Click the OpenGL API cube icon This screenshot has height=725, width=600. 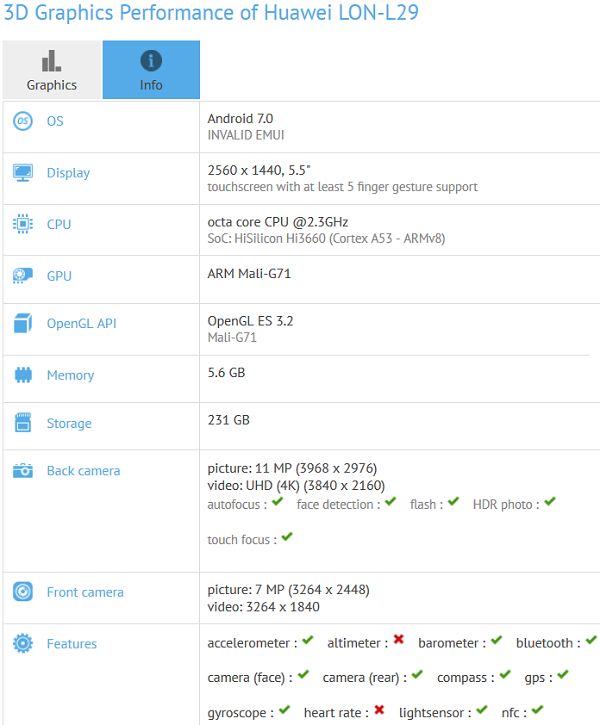[x=23, y=323]
